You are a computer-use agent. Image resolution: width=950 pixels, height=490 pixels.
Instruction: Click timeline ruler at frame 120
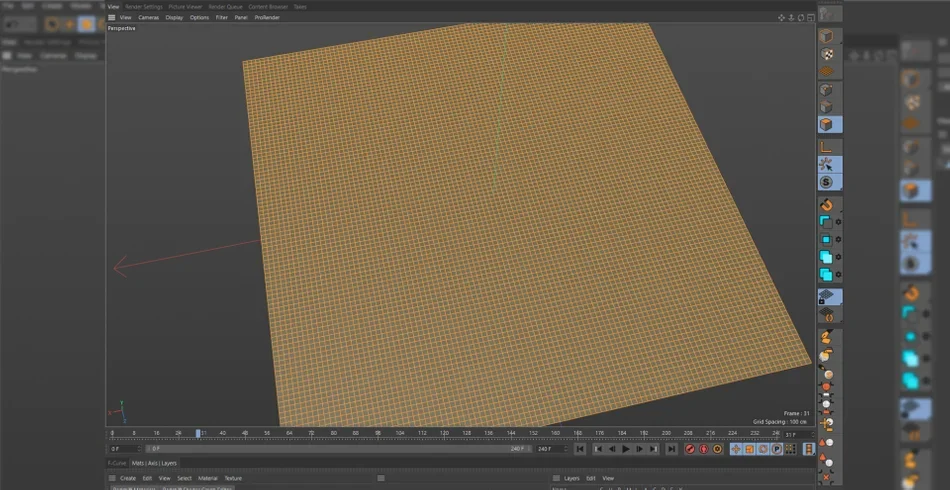(x=444, y=434)
